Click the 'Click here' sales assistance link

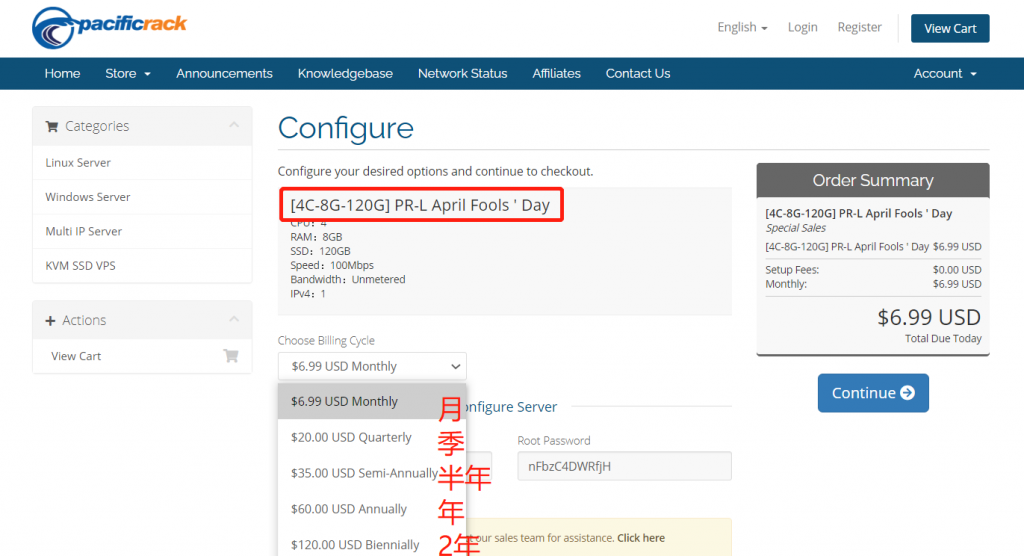pos(641,538)
